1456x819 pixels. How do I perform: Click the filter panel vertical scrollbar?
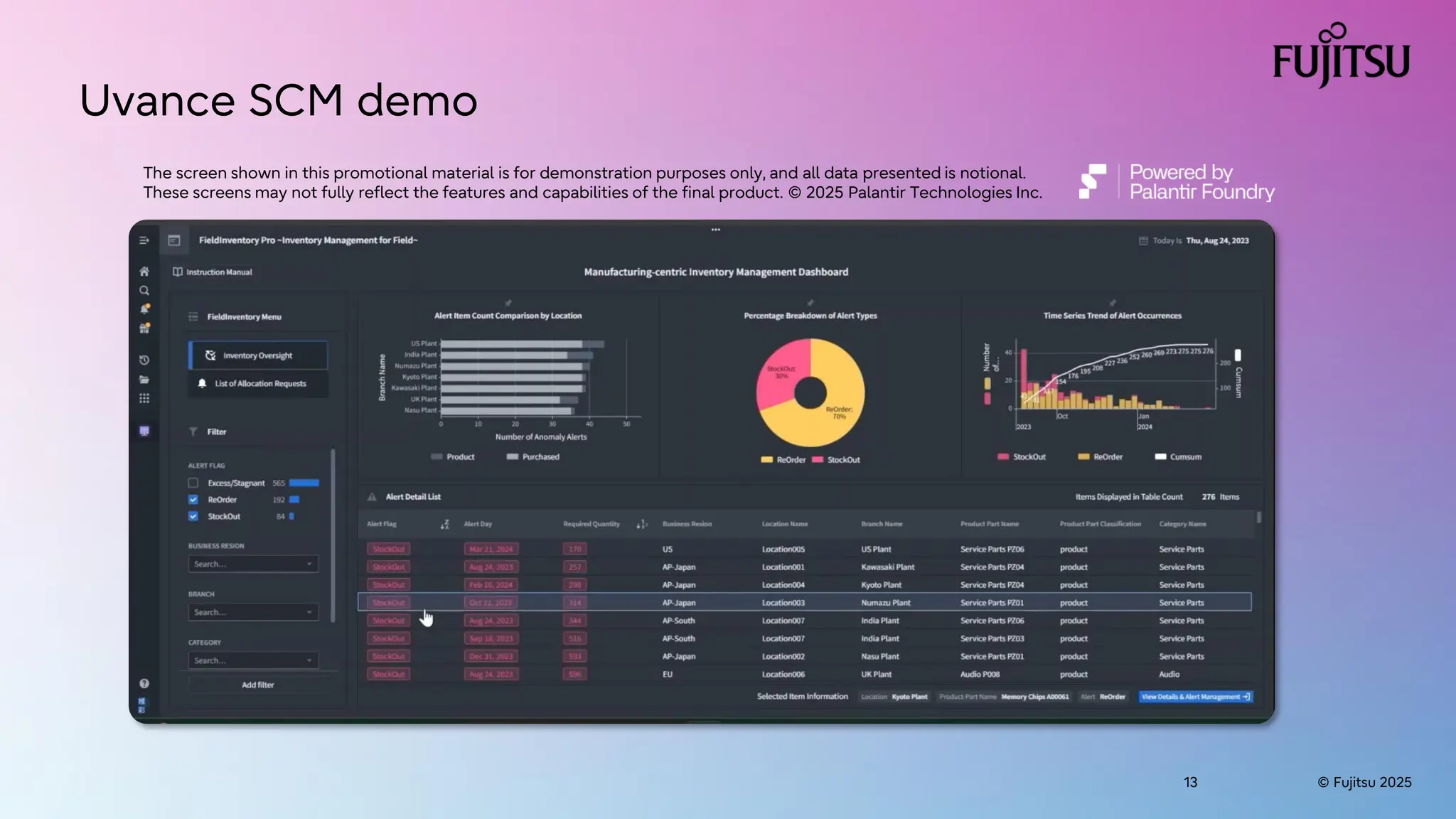tap(333, 537)
